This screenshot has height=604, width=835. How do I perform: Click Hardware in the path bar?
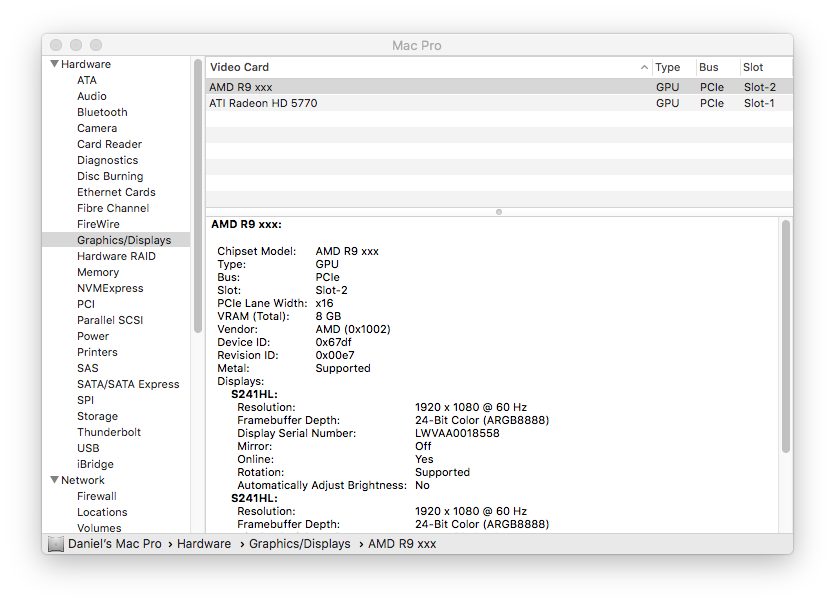point(204,544)
